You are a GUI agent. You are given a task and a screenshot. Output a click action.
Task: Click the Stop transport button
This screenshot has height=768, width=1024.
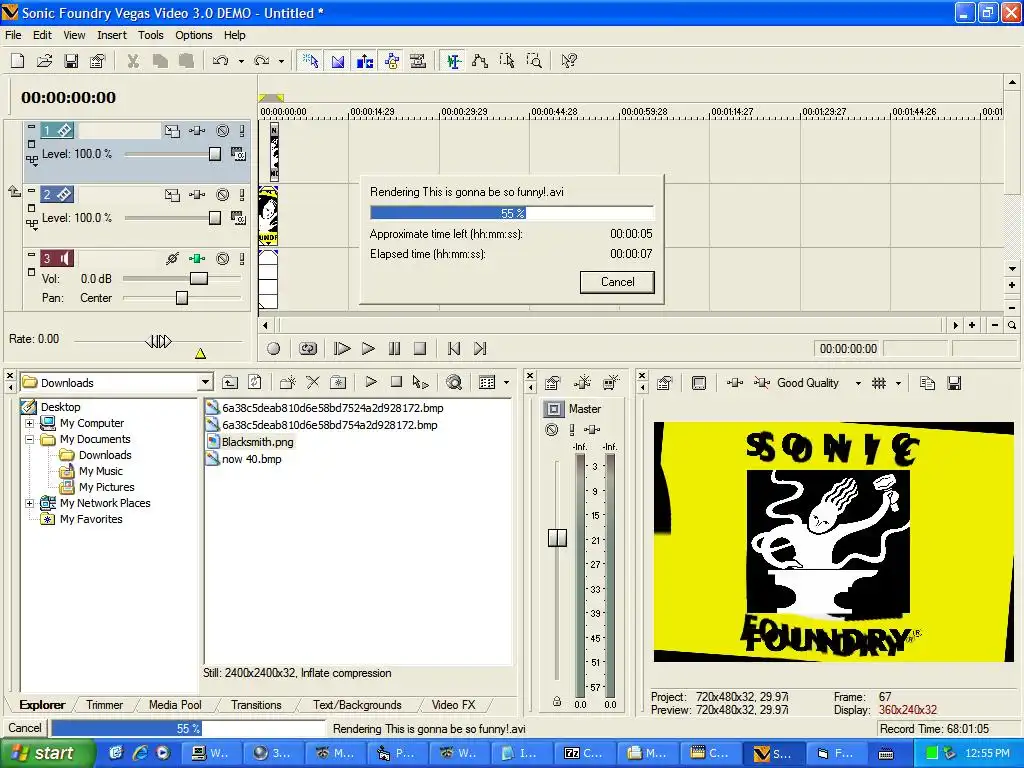(x=420, y=349)
